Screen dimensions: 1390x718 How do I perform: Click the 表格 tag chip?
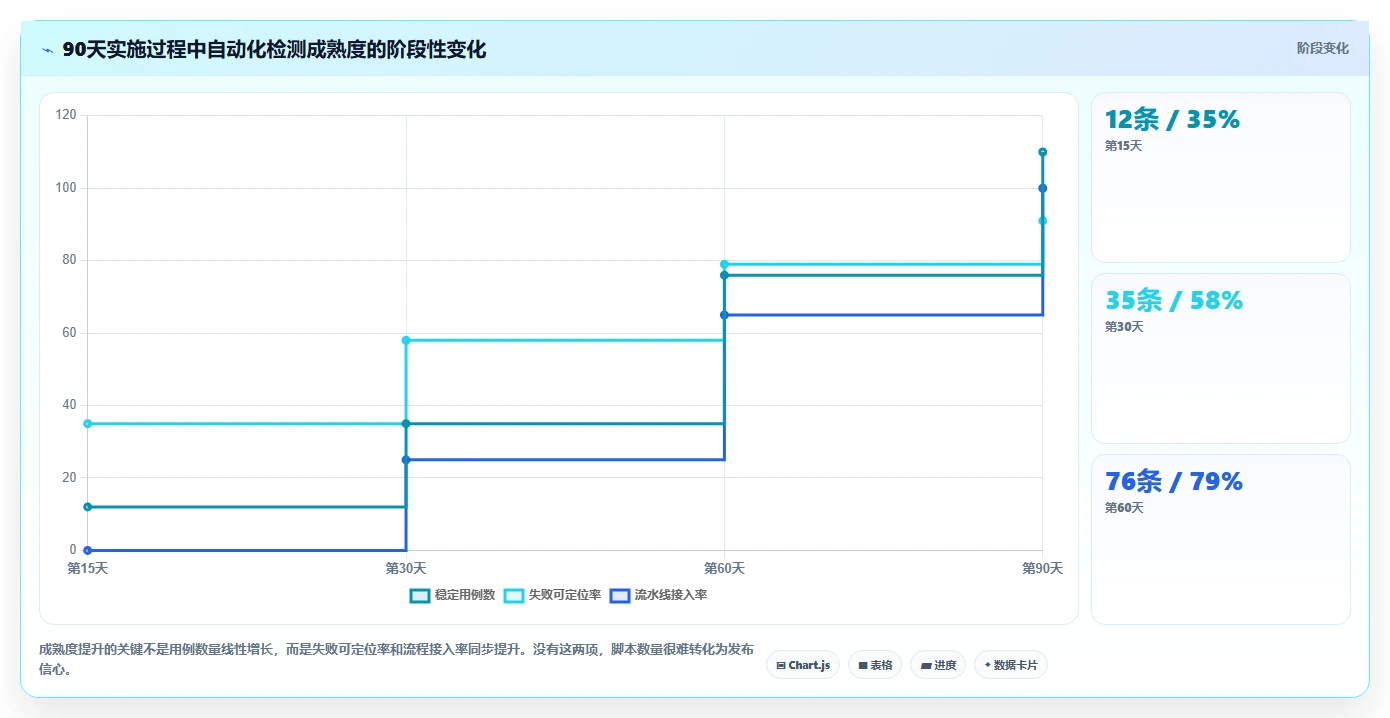tap(875, 665)
